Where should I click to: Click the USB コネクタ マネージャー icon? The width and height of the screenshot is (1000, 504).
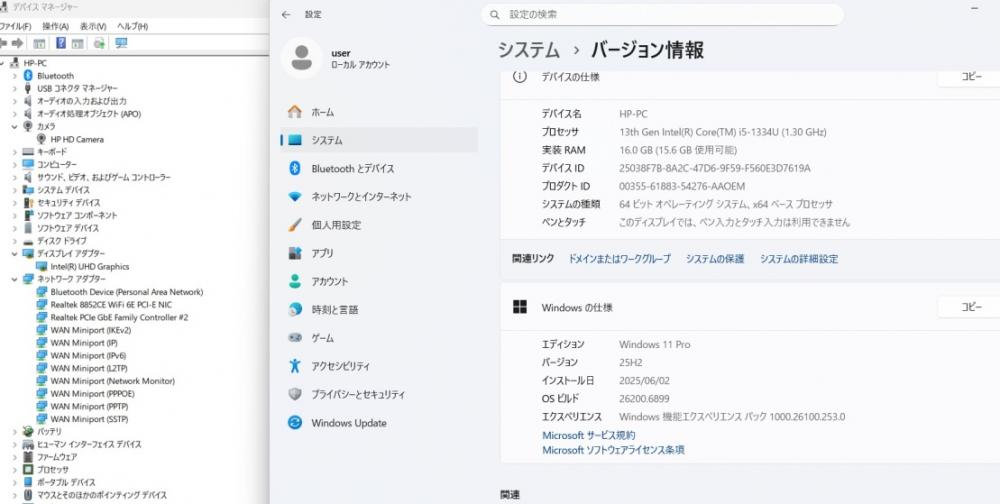click(28, 88)
